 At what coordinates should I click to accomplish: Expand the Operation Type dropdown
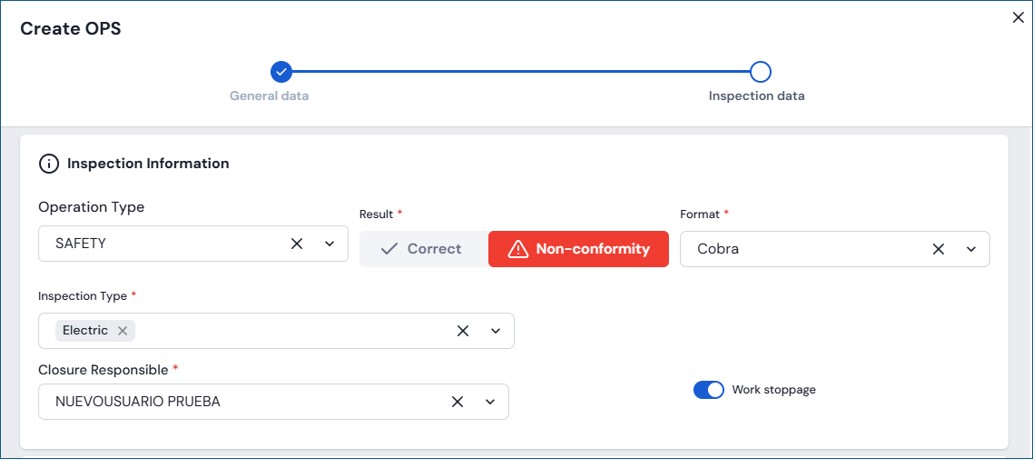(329, 244)
